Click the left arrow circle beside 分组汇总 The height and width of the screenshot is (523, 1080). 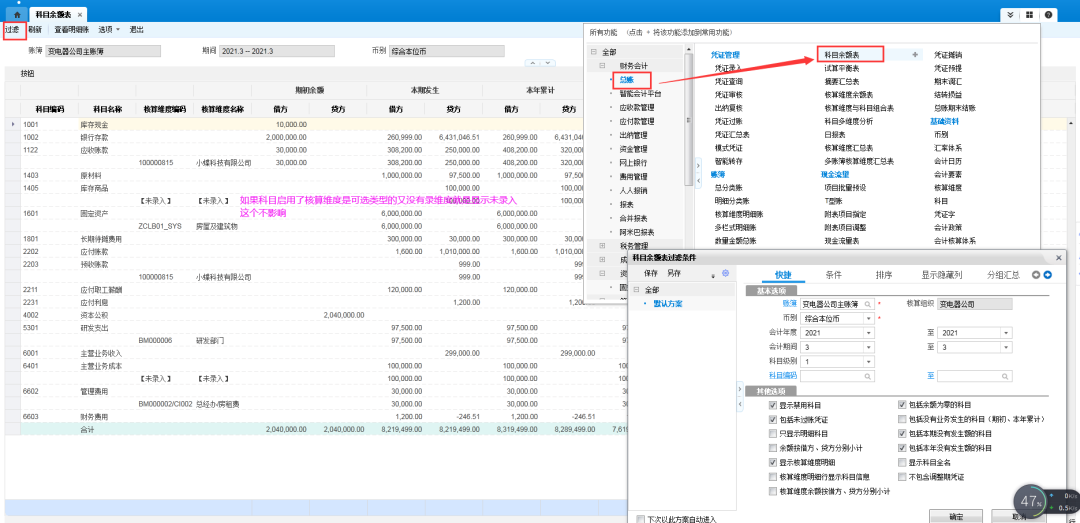pyautogui.click(x=1035, y=275)
